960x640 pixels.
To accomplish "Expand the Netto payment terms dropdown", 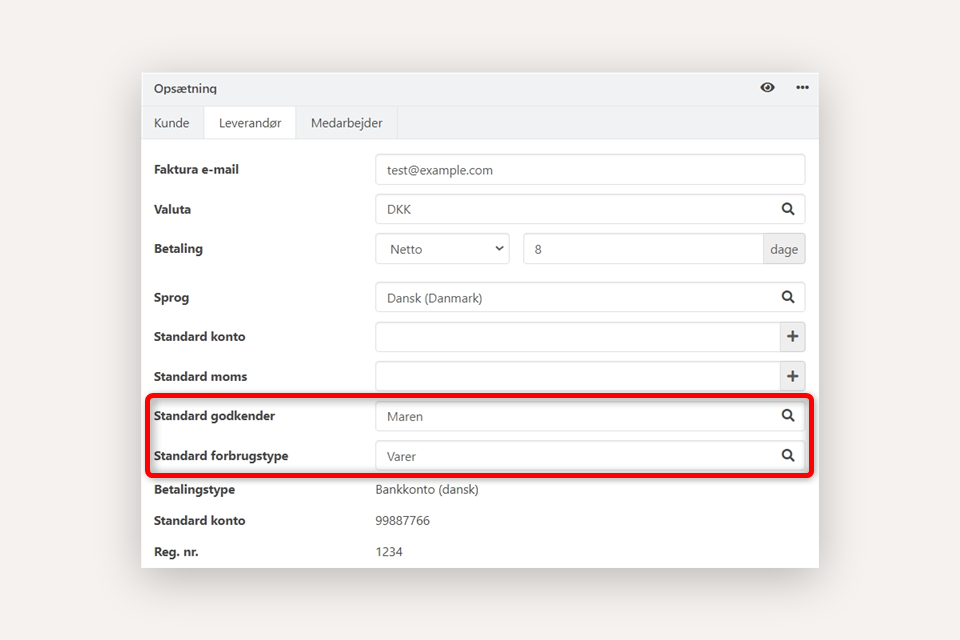I will [x=443, y=249].
